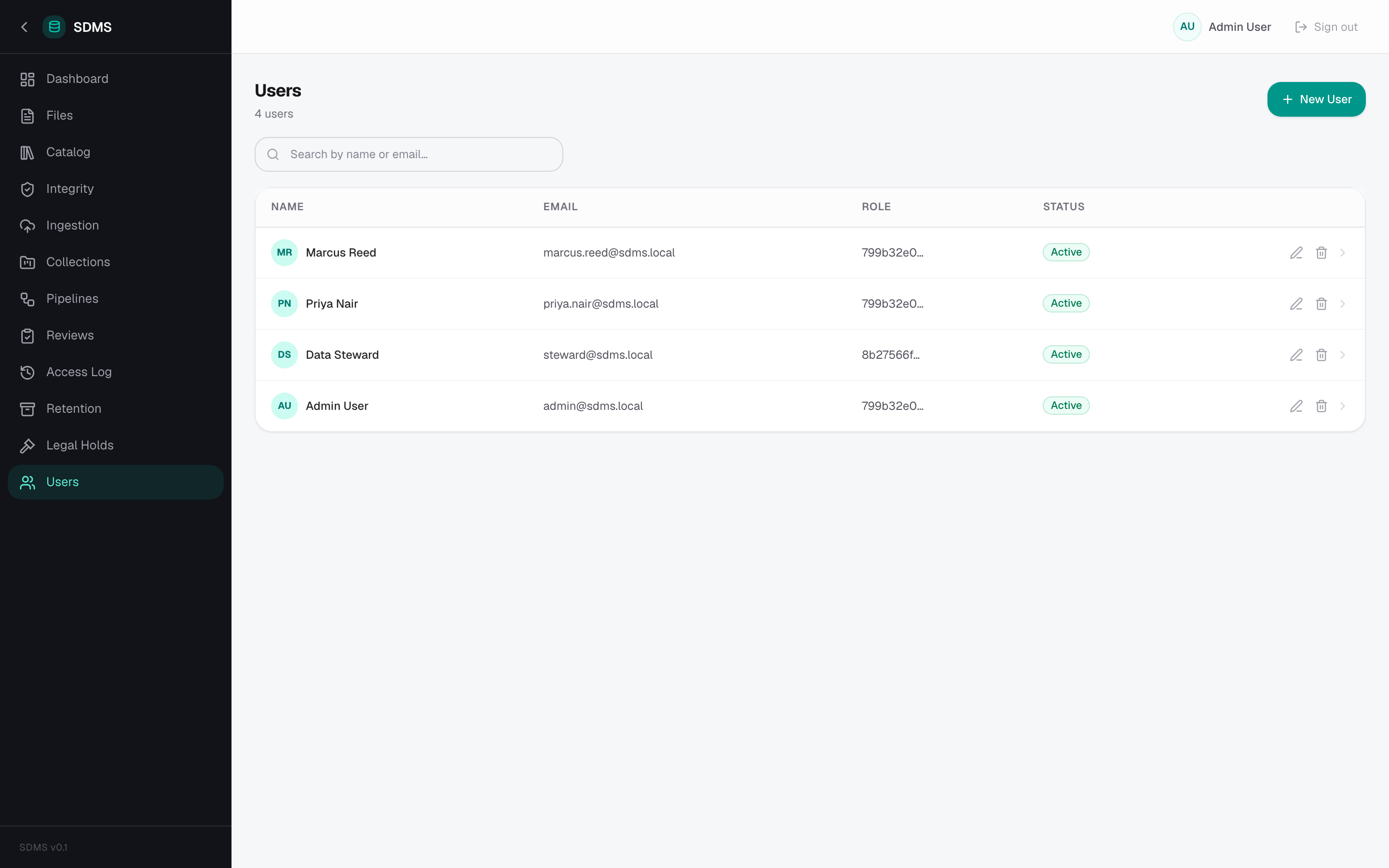Click Data Steward name
The image size is (1389, 868).
pyautogui.click(x=342, y=355)
